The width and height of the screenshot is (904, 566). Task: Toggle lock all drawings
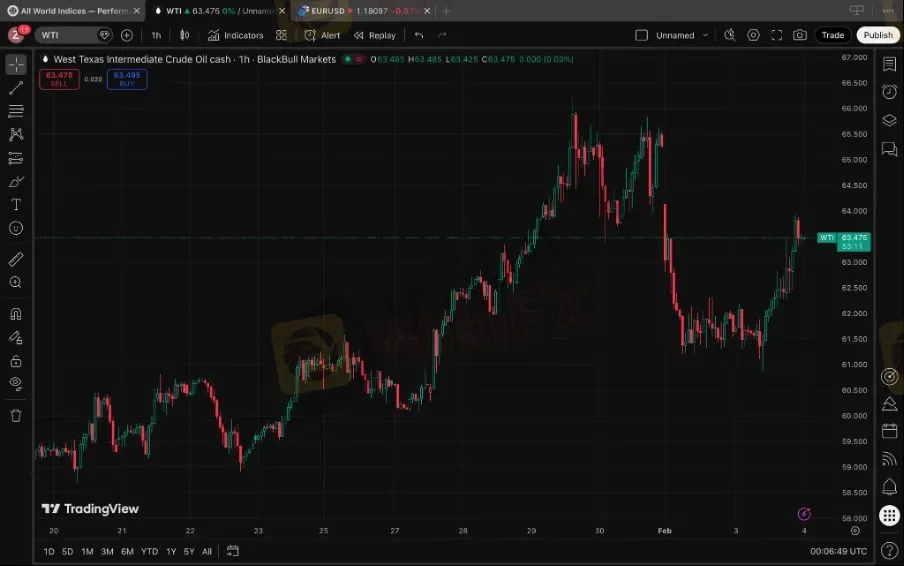[16, 361]
